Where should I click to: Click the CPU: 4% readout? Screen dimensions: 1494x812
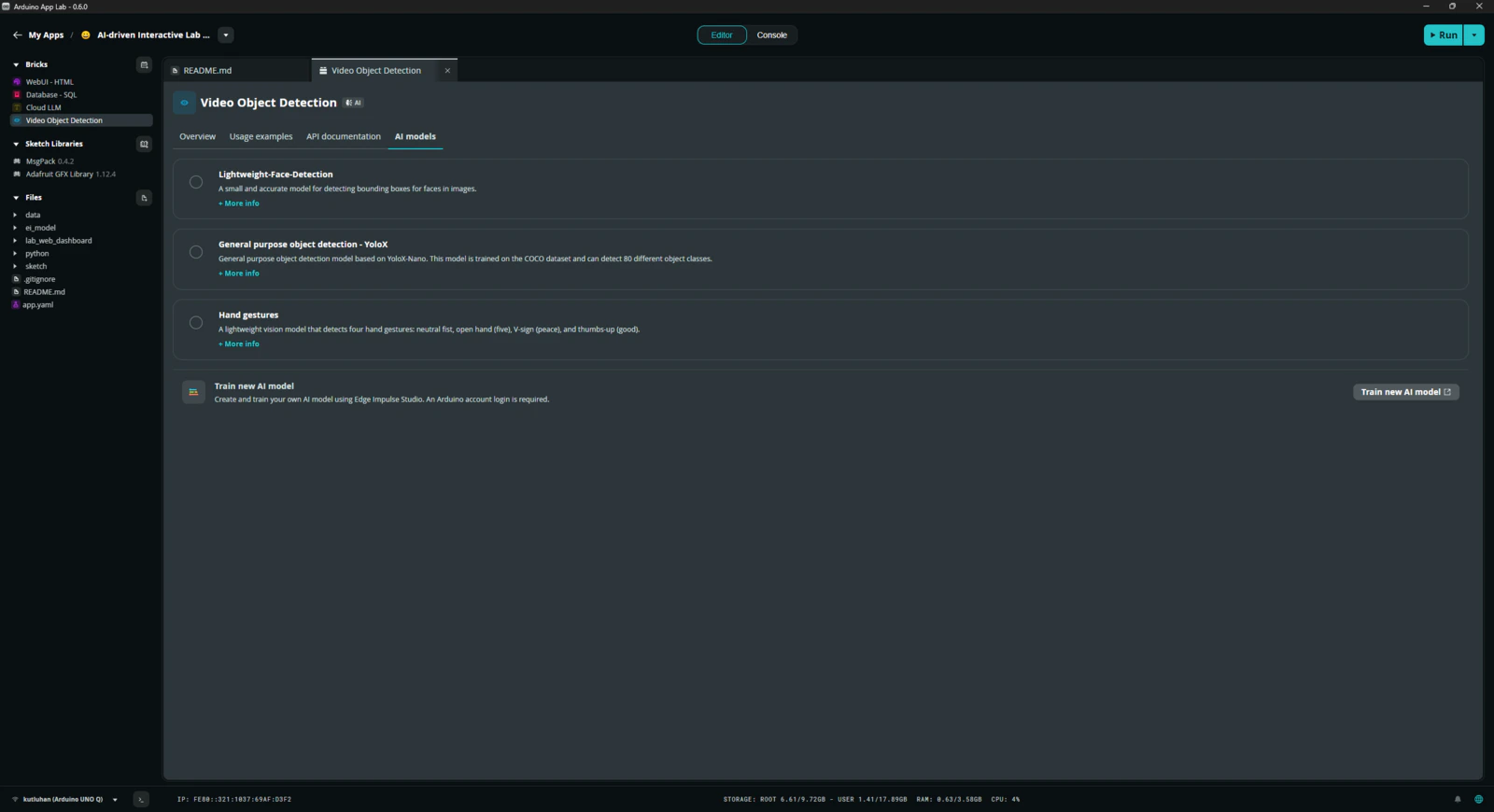coord(1006,799)
